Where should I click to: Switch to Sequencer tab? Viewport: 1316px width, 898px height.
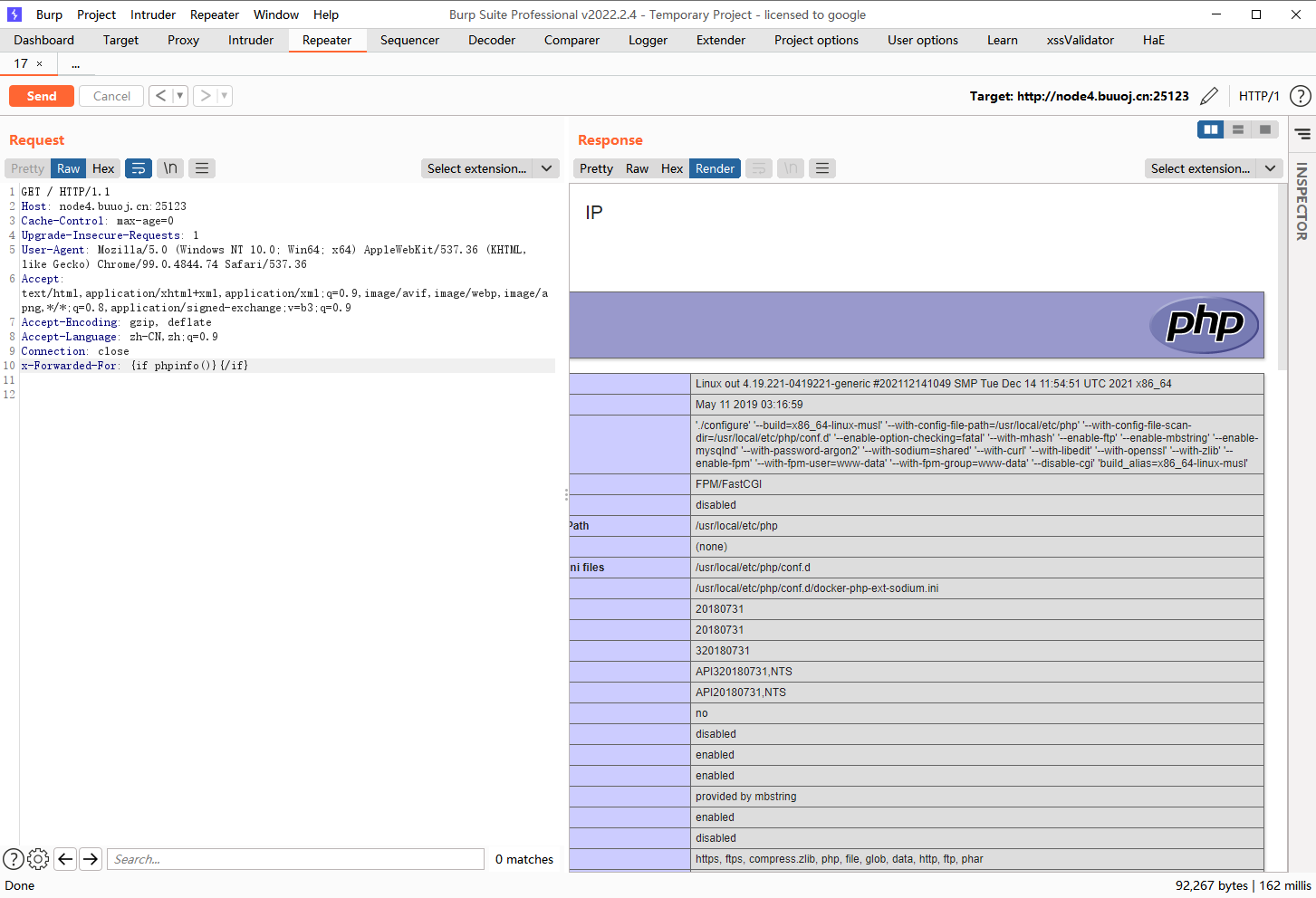(x=409, y=40)
